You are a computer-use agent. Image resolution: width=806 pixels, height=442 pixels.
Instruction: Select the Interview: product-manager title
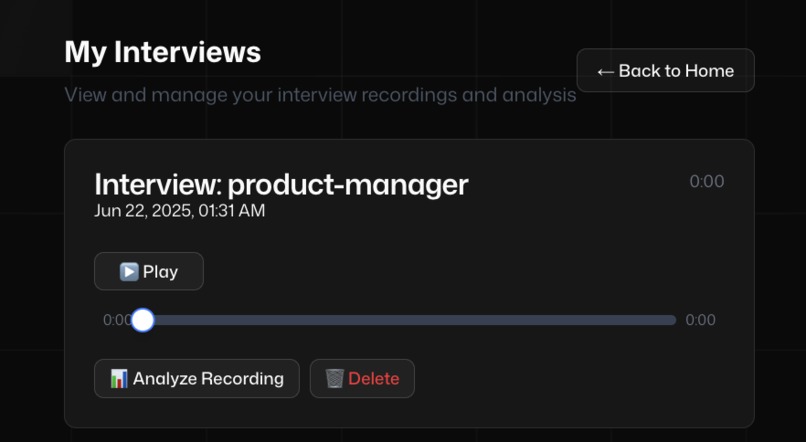click(281, 184)
